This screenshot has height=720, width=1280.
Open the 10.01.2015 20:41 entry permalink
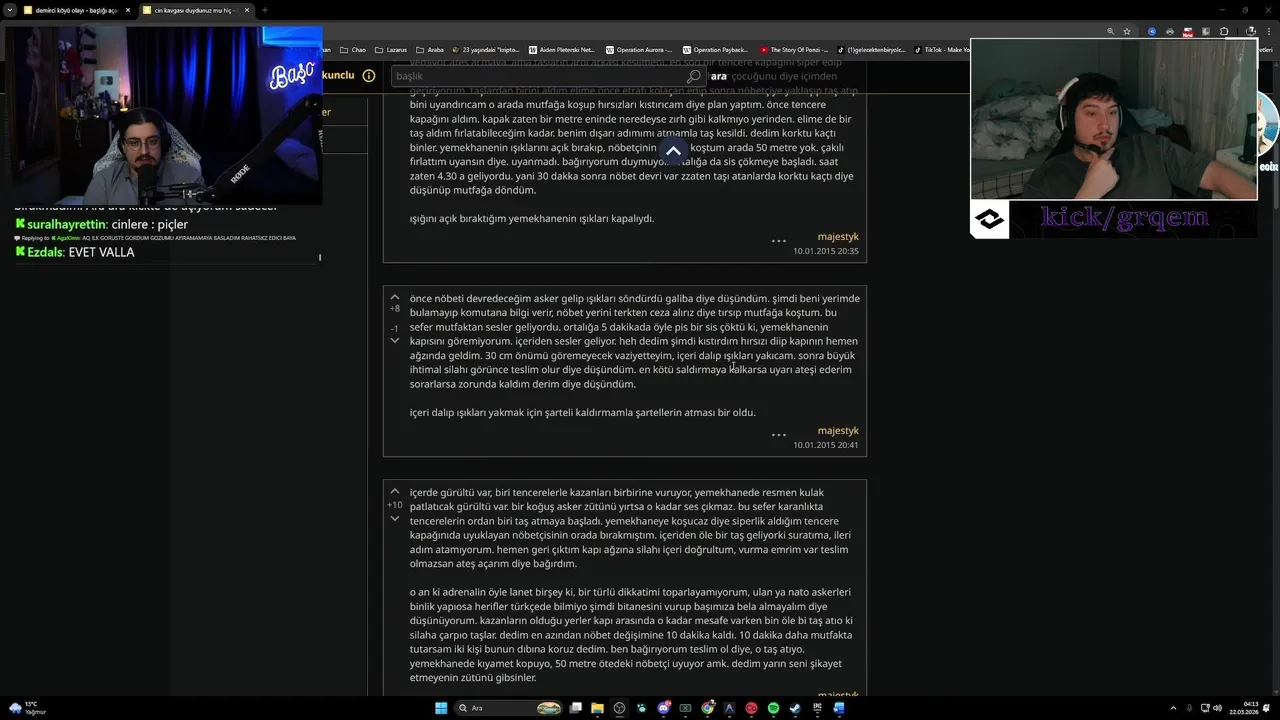tap(826, 445)
